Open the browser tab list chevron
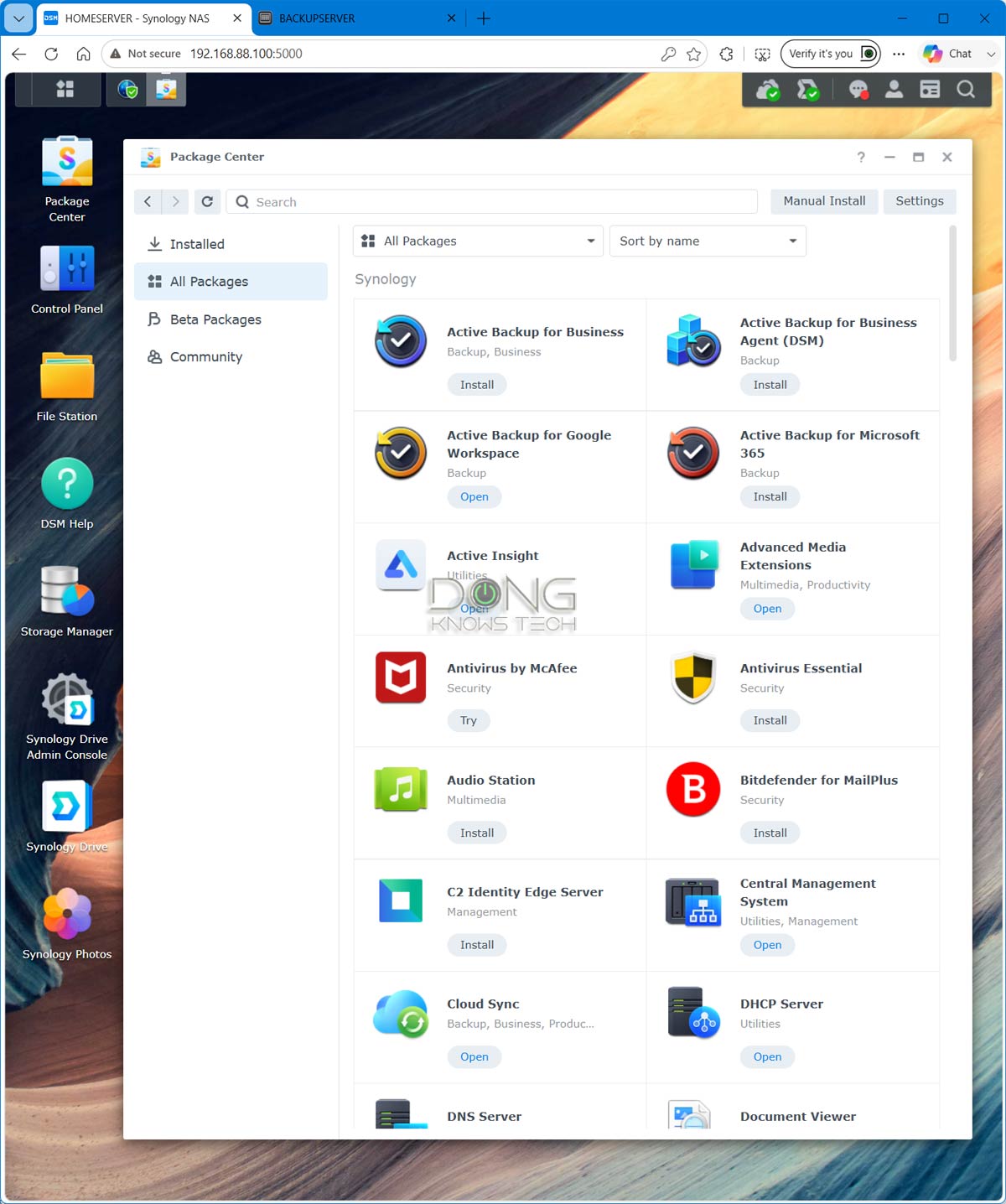 pyautogui.click(x=18, y=18)
